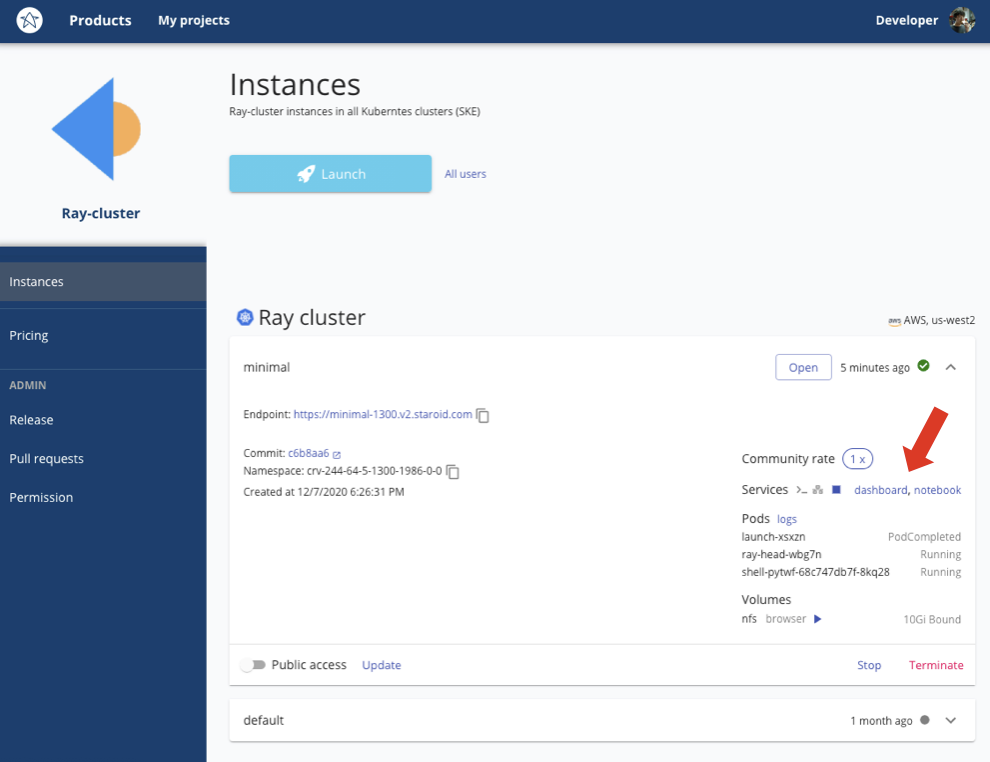Click the 1 x community rate badge
Screen dimensions: 990x762
(857, 459)
